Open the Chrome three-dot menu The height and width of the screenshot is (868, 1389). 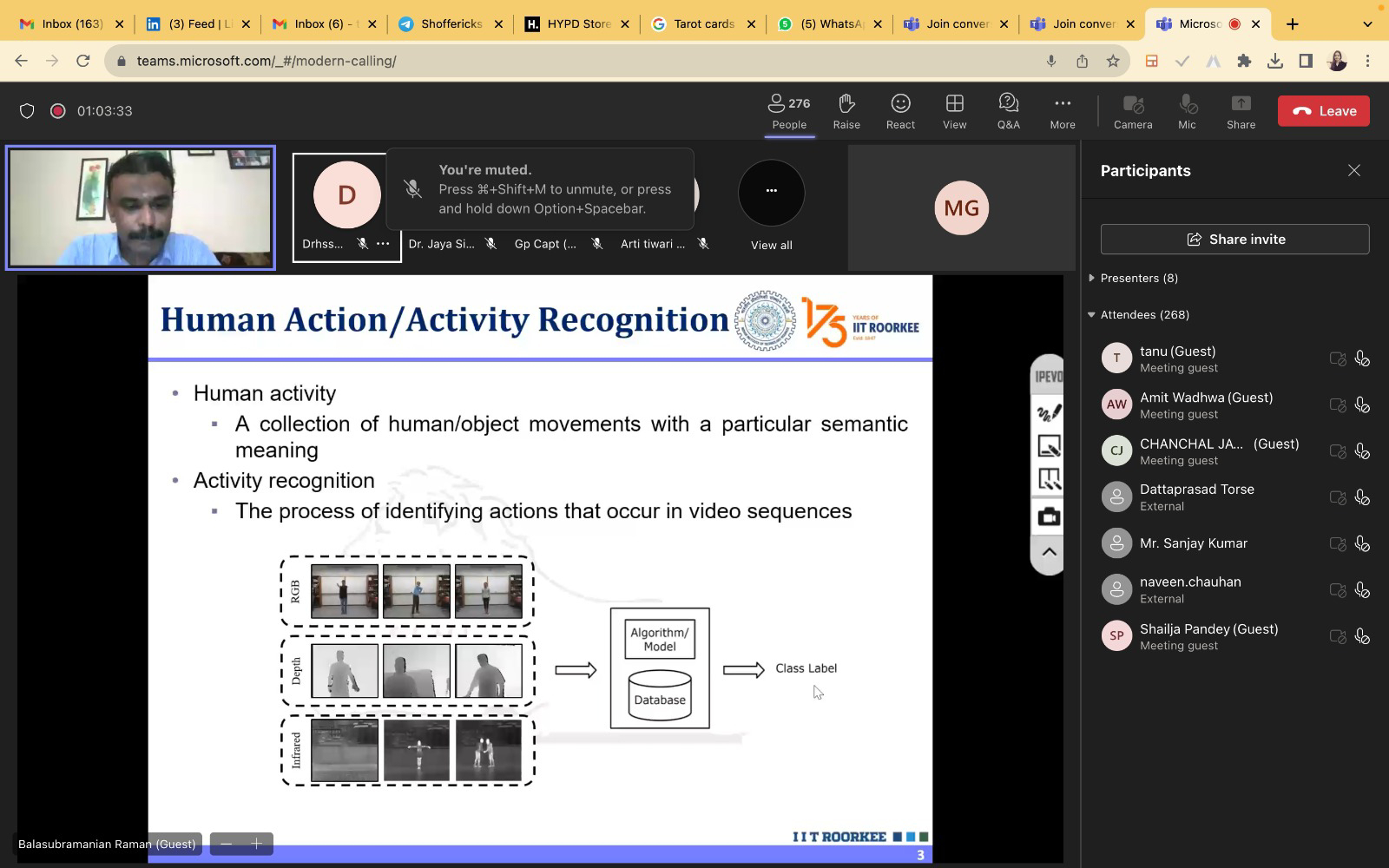(x=1367, y=61)
